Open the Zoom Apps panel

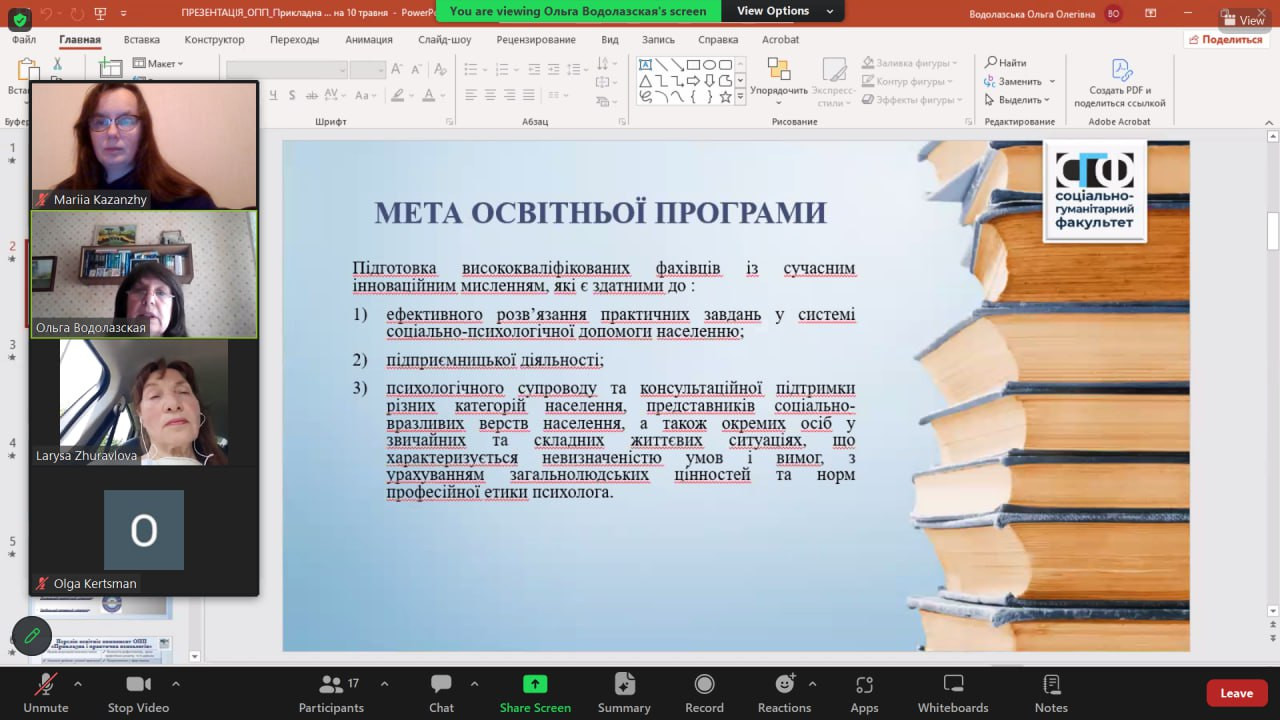click(x=864, y=693)
